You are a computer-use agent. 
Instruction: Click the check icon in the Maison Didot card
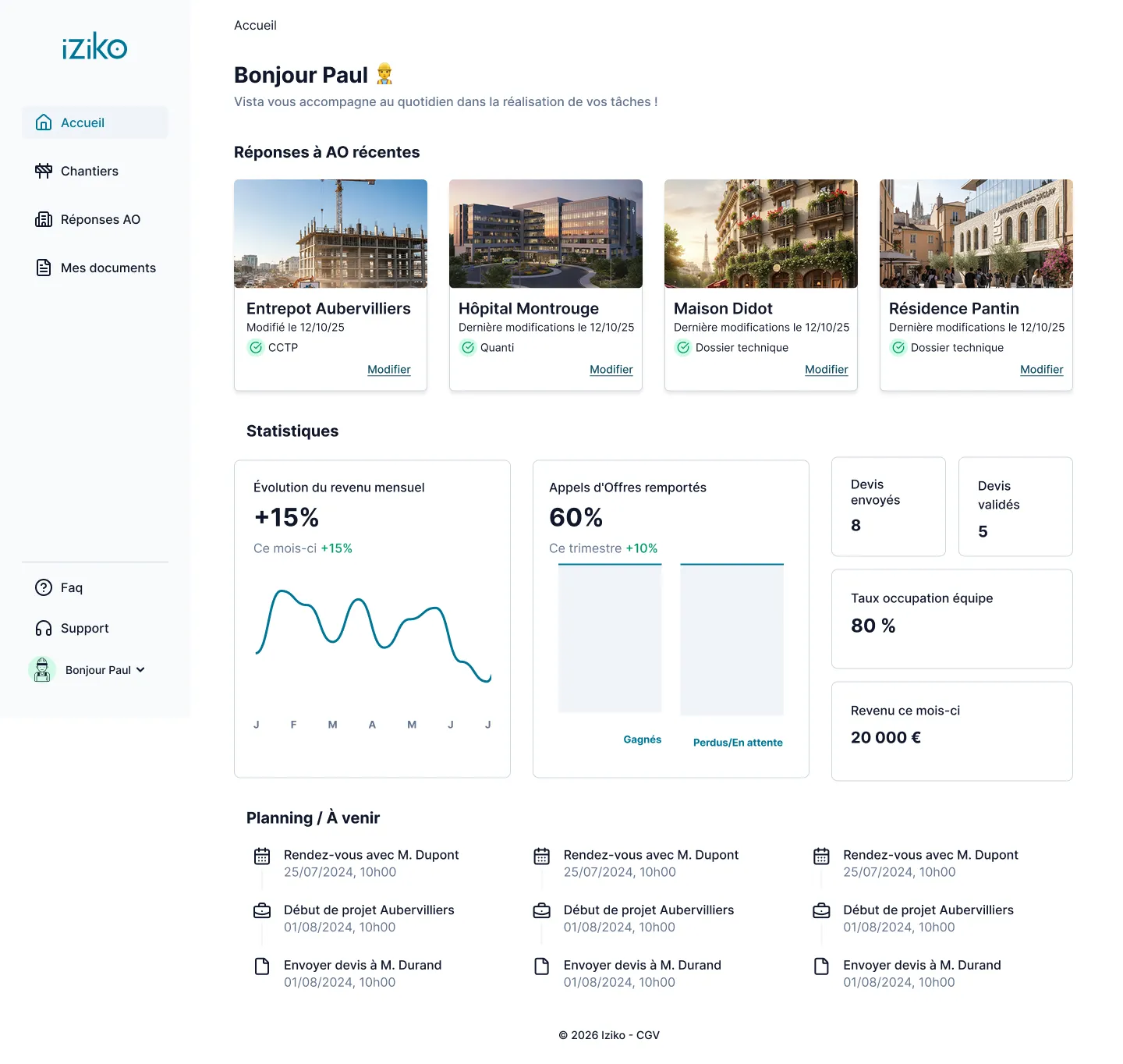(683, 348)
